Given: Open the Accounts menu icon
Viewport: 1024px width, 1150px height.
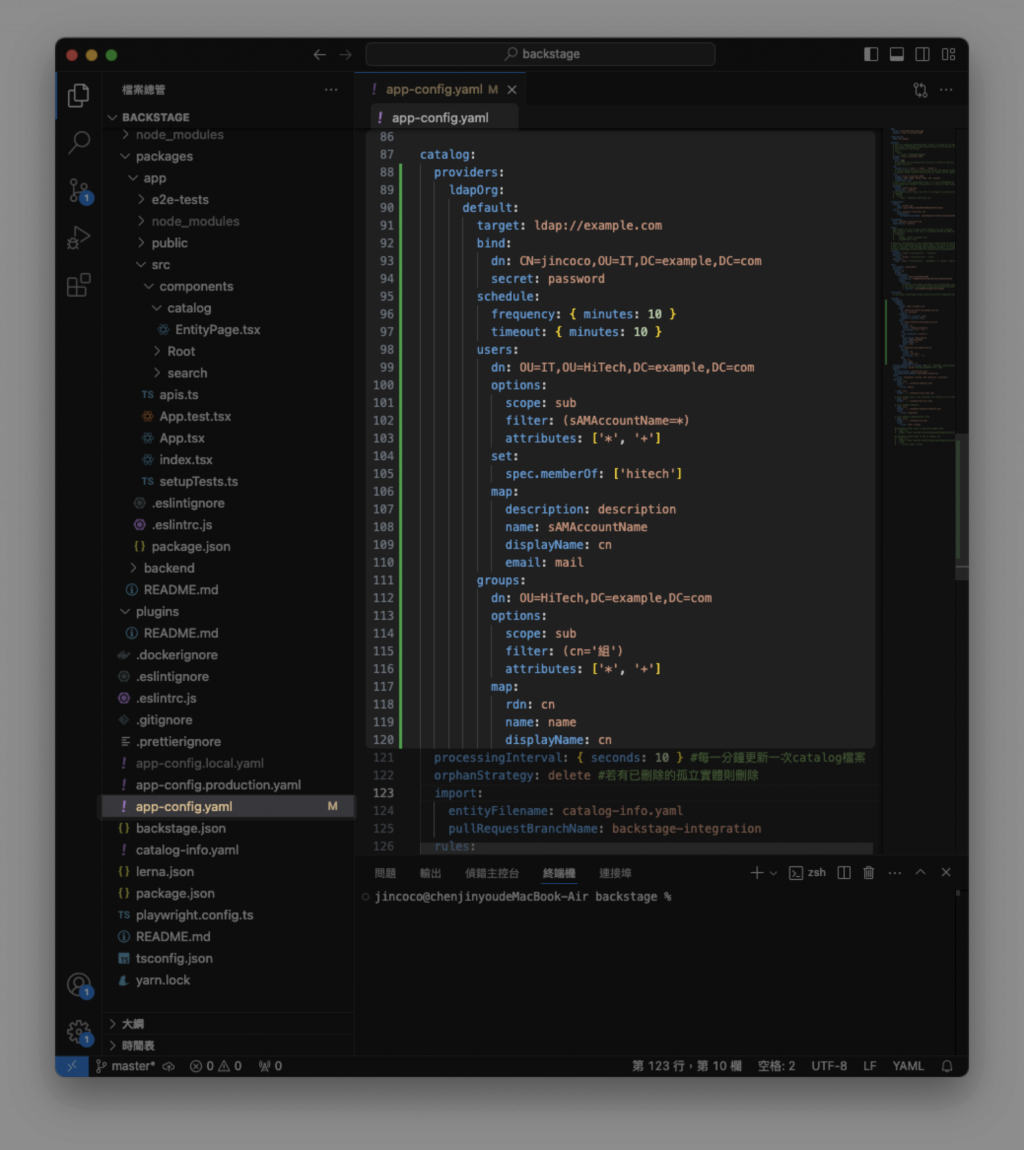Looking at the screenshot, I should click(79, 985).
